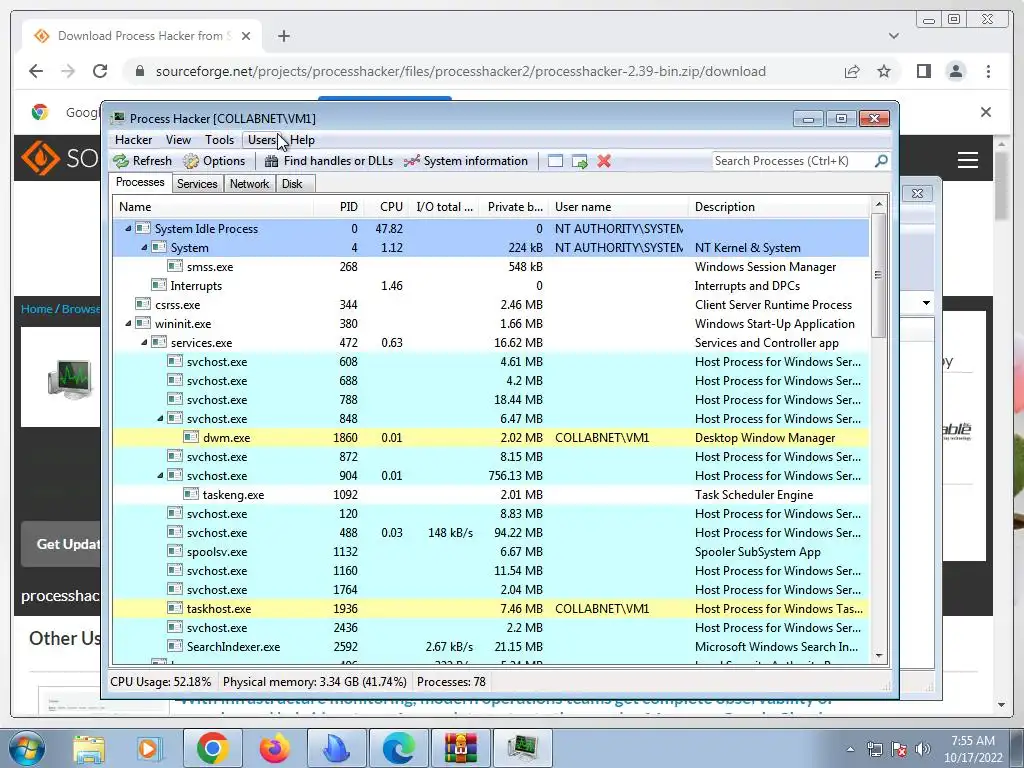This screenshot has height=768, width=1024.
Task: Click the process list vertical scrollbar thumb
Action: (878, 276)
